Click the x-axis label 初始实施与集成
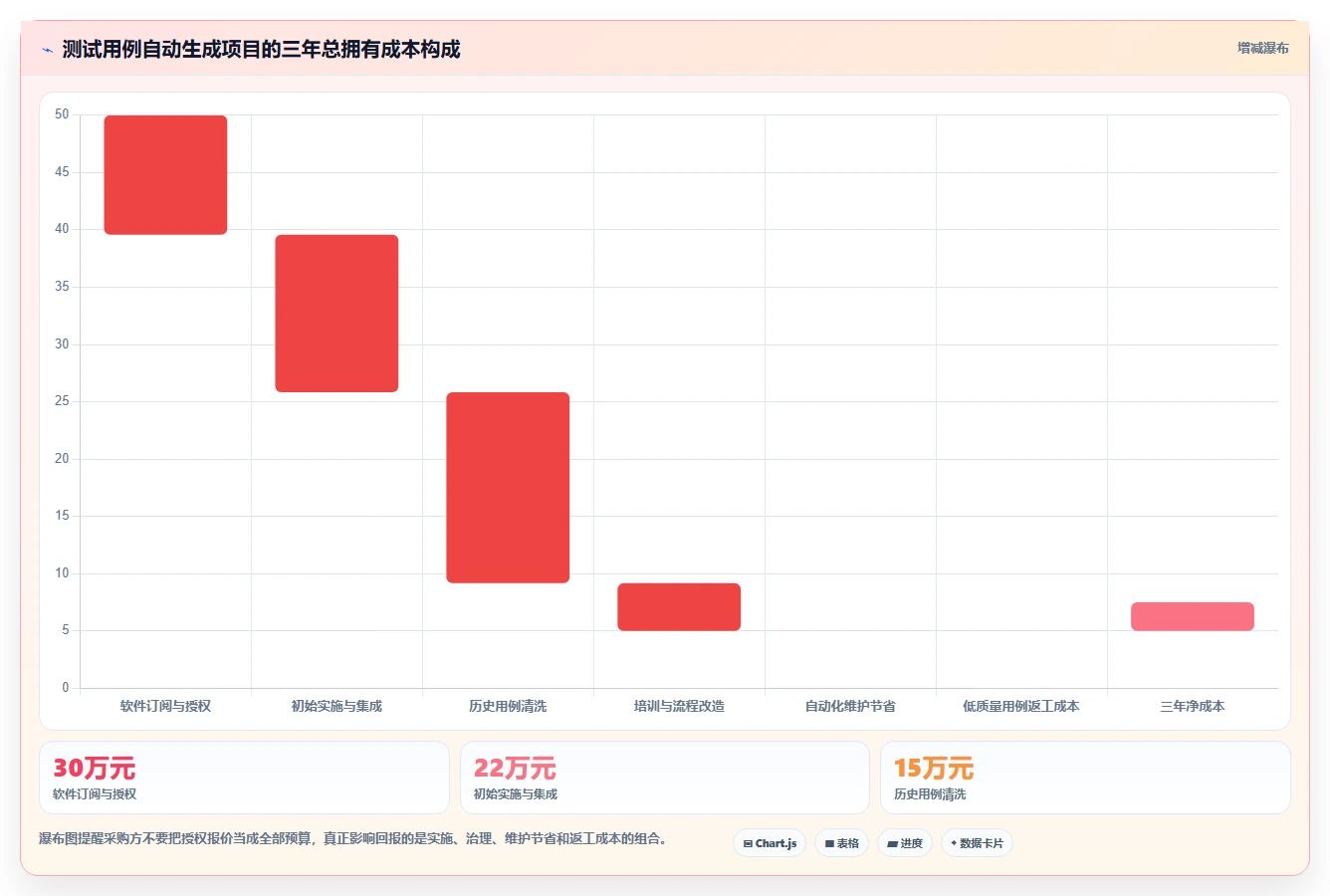 click(337, 706)
